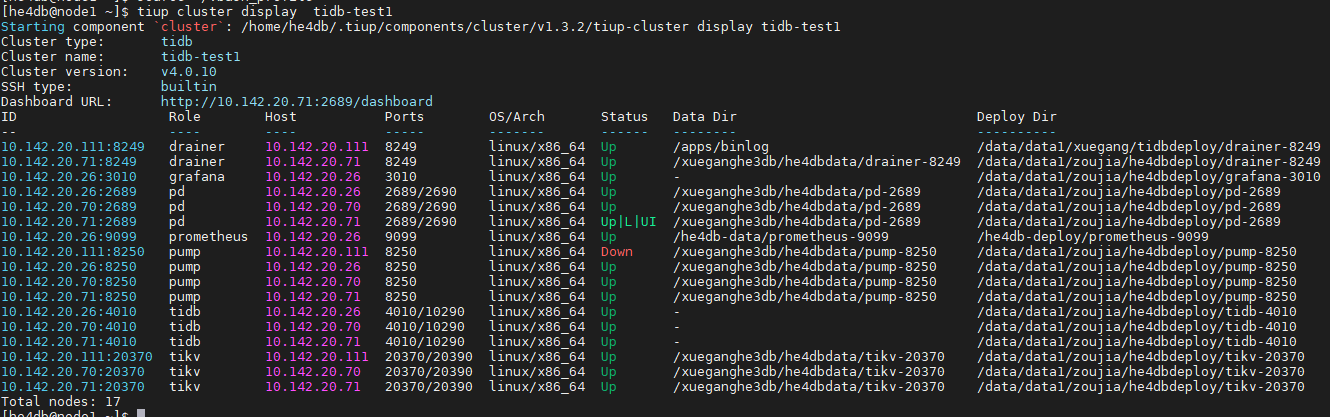Click the Role column header

[185, 117]
